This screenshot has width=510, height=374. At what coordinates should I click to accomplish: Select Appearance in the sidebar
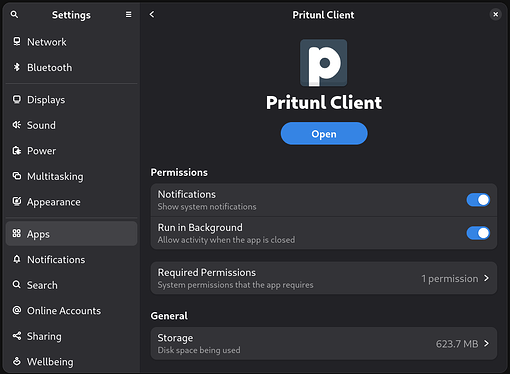[71, 202]
